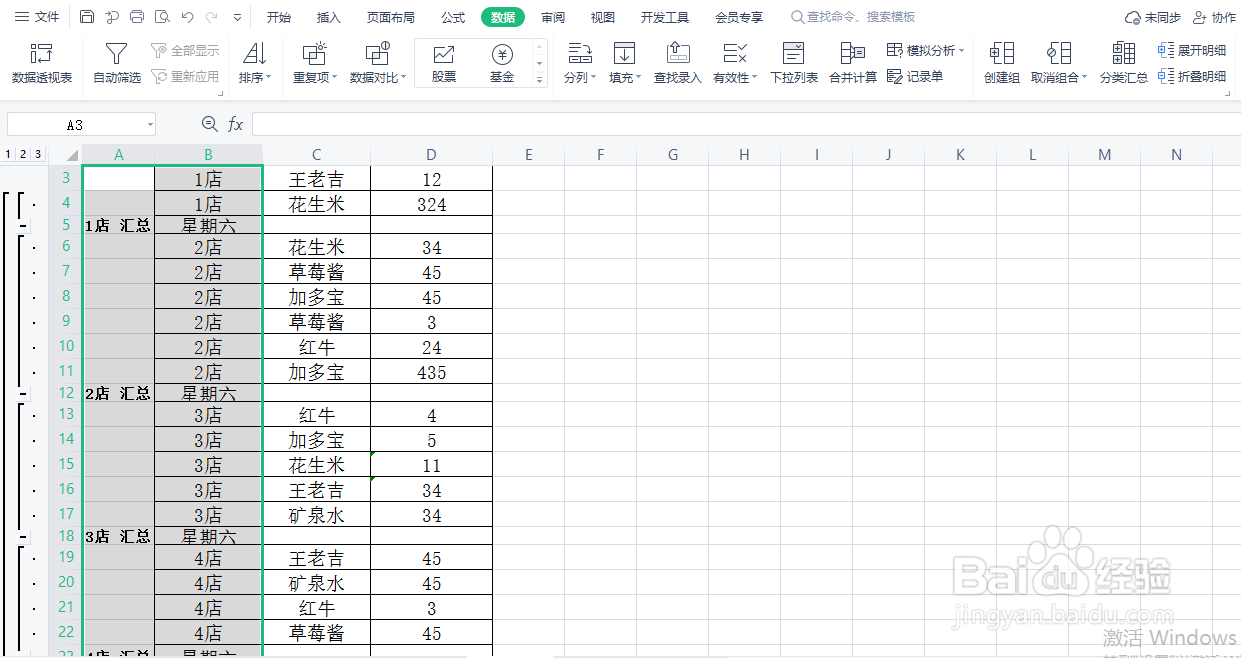Open the quick access customize dropdown arrow

pyautogui.click(x=237, y=18)
